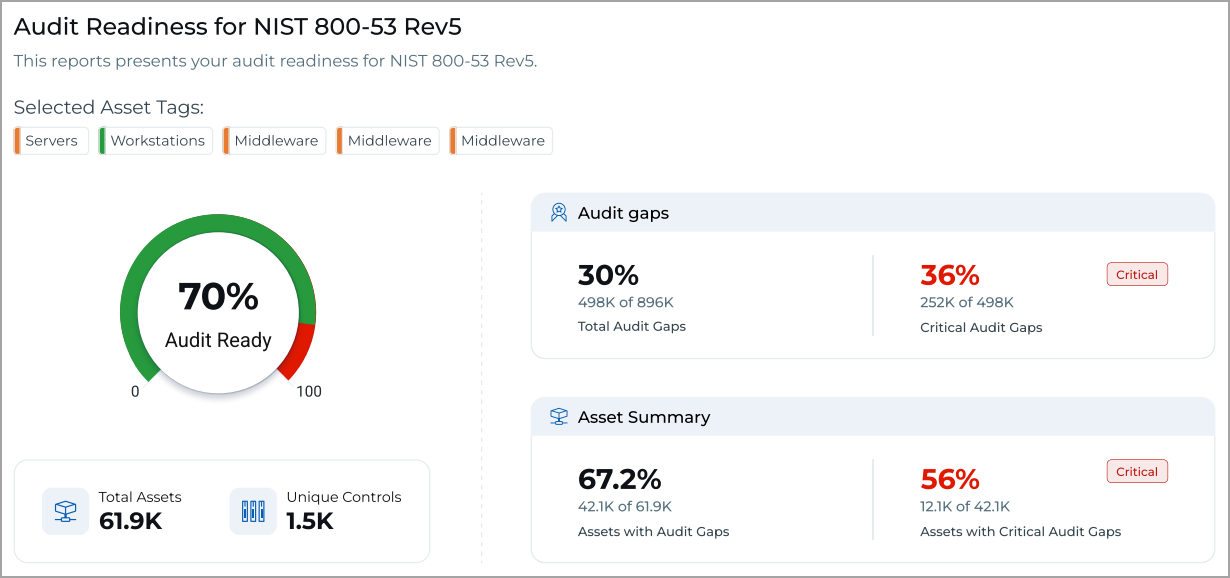Click the red 36% critical gaps value

(950, 275)
